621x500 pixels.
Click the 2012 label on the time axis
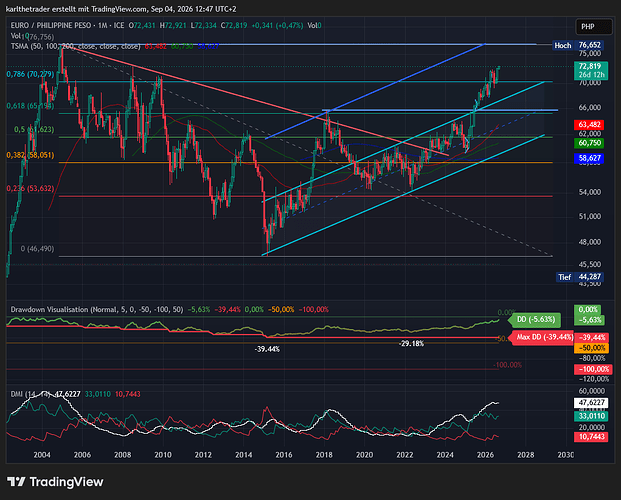pyautogui.click(x=203, y=455)
